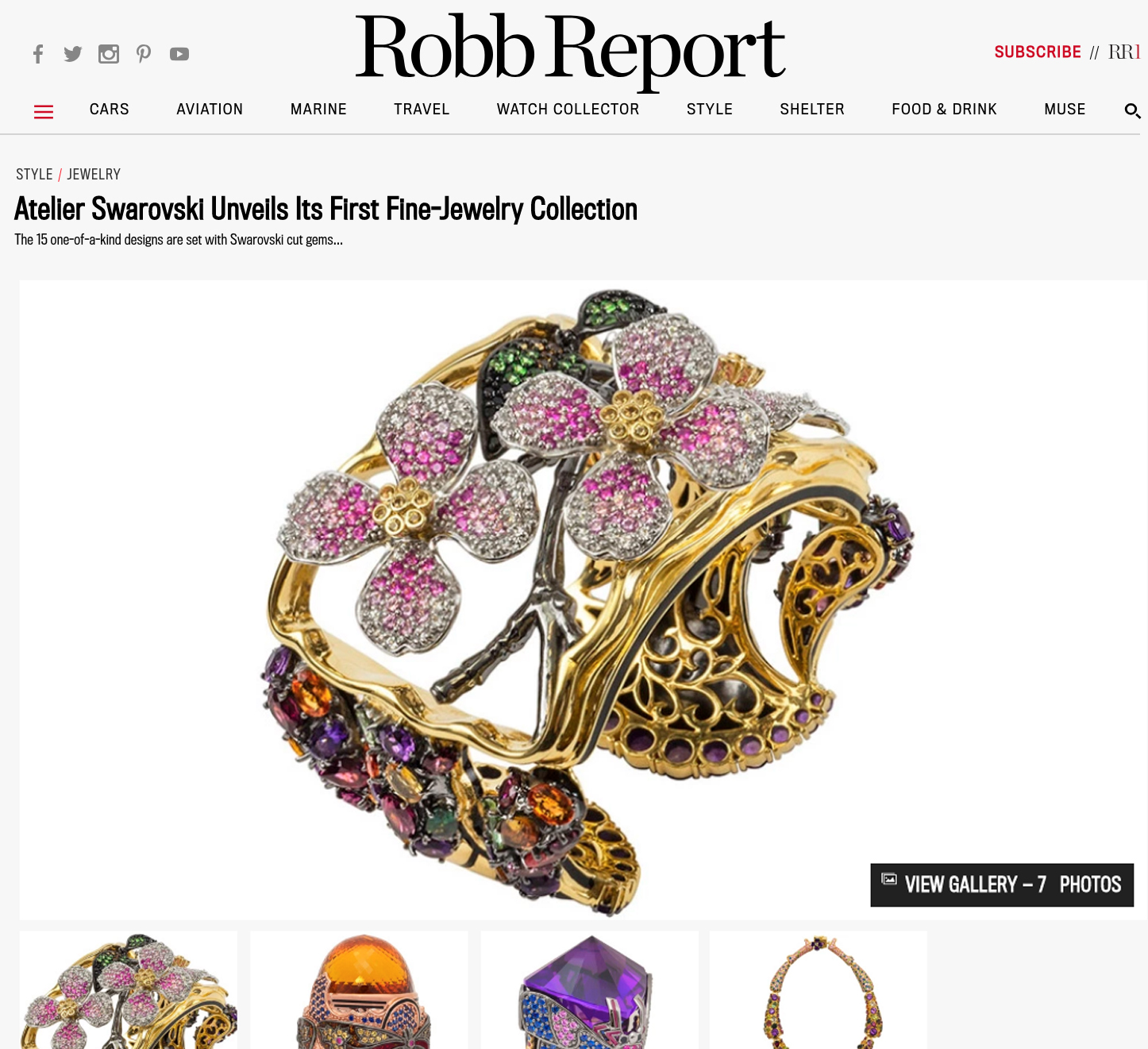Go to the Cars section
The width and height of the screenshot is (1148, 1049).
[110, 110]
